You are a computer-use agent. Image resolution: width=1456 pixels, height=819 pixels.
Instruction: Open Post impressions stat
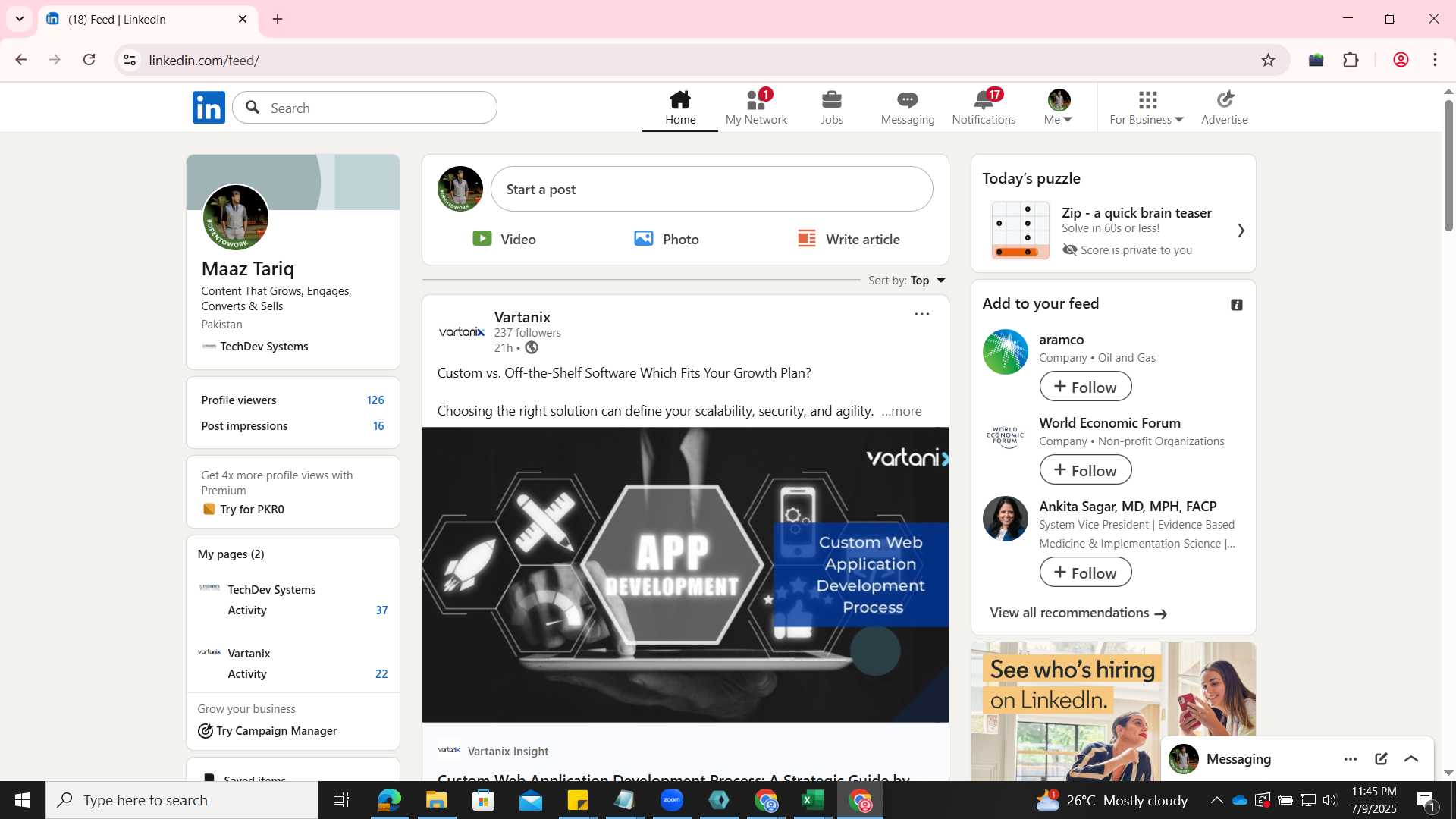(293, 426)
